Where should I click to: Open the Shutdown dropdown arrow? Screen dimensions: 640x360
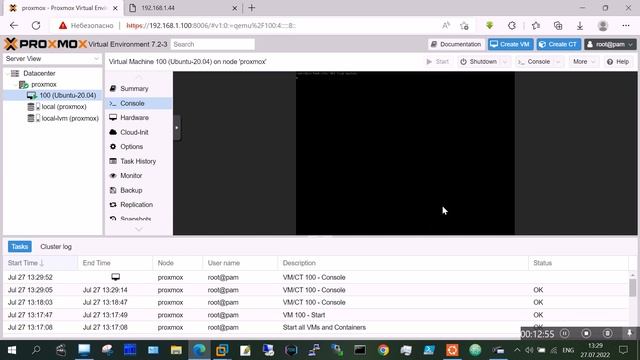[505, 62]
